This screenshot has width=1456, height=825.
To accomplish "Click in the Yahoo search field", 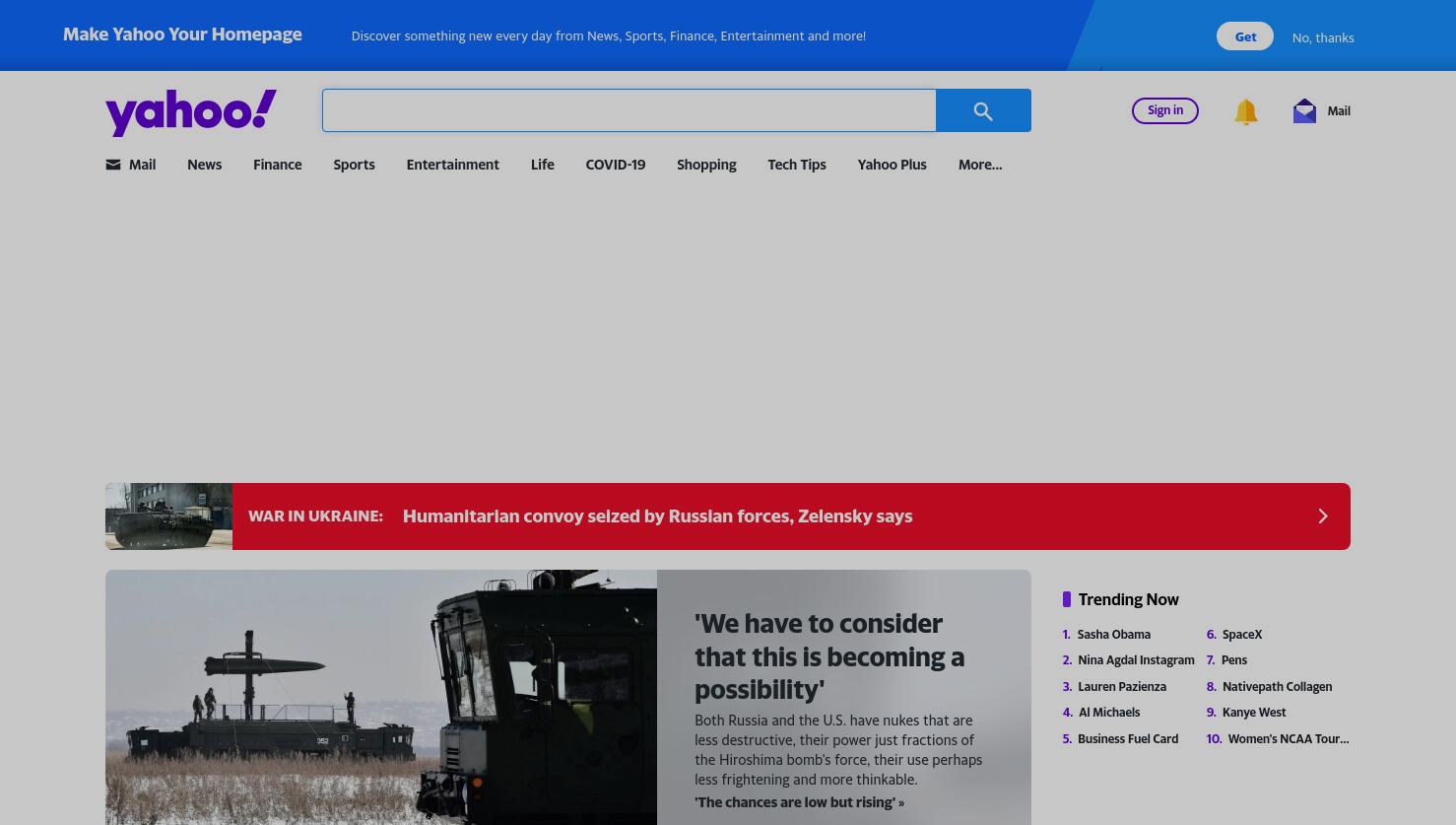I will tap(629, 110).
